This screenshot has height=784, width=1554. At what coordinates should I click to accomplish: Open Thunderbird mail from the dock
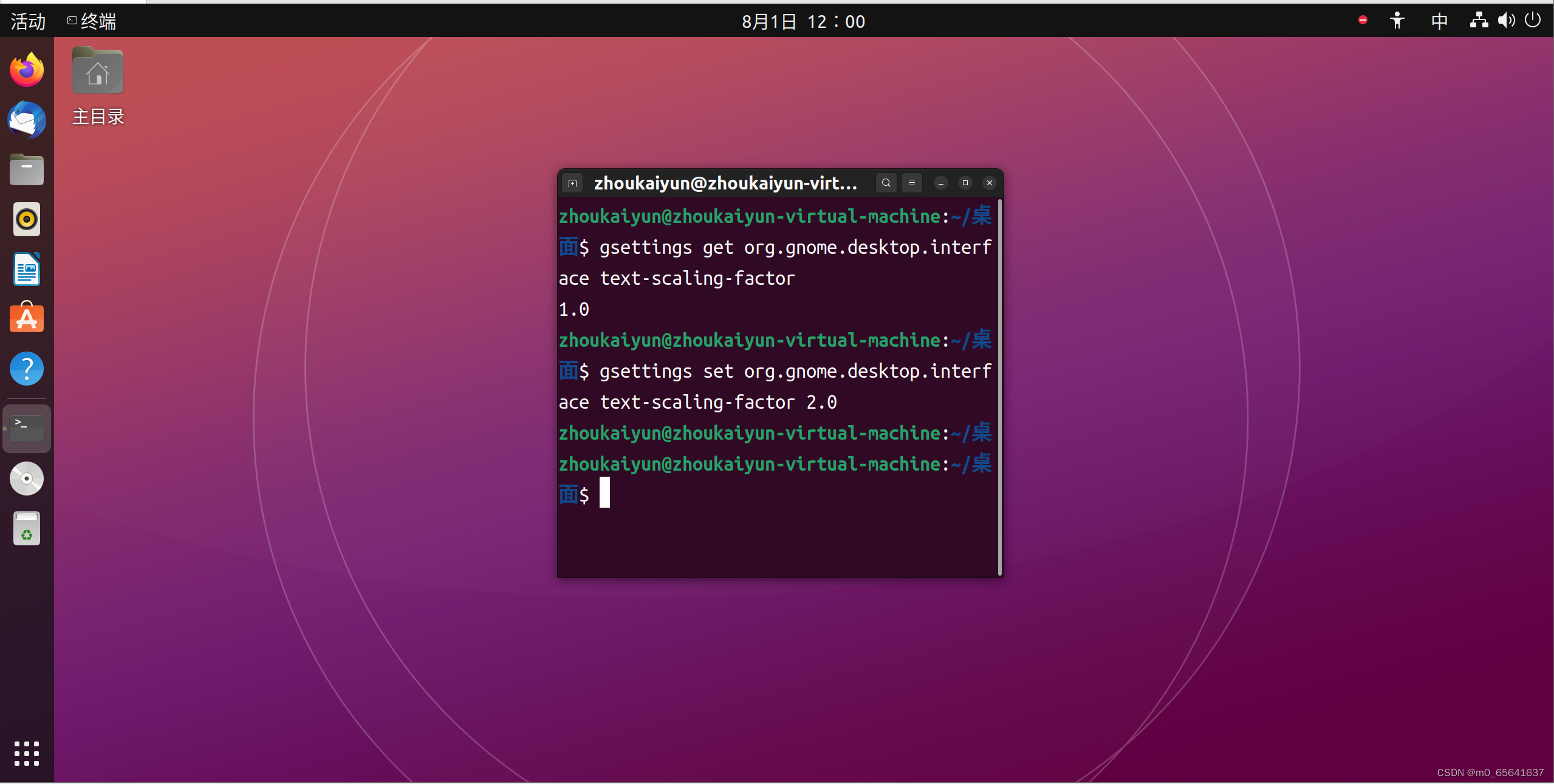point(27,120)
